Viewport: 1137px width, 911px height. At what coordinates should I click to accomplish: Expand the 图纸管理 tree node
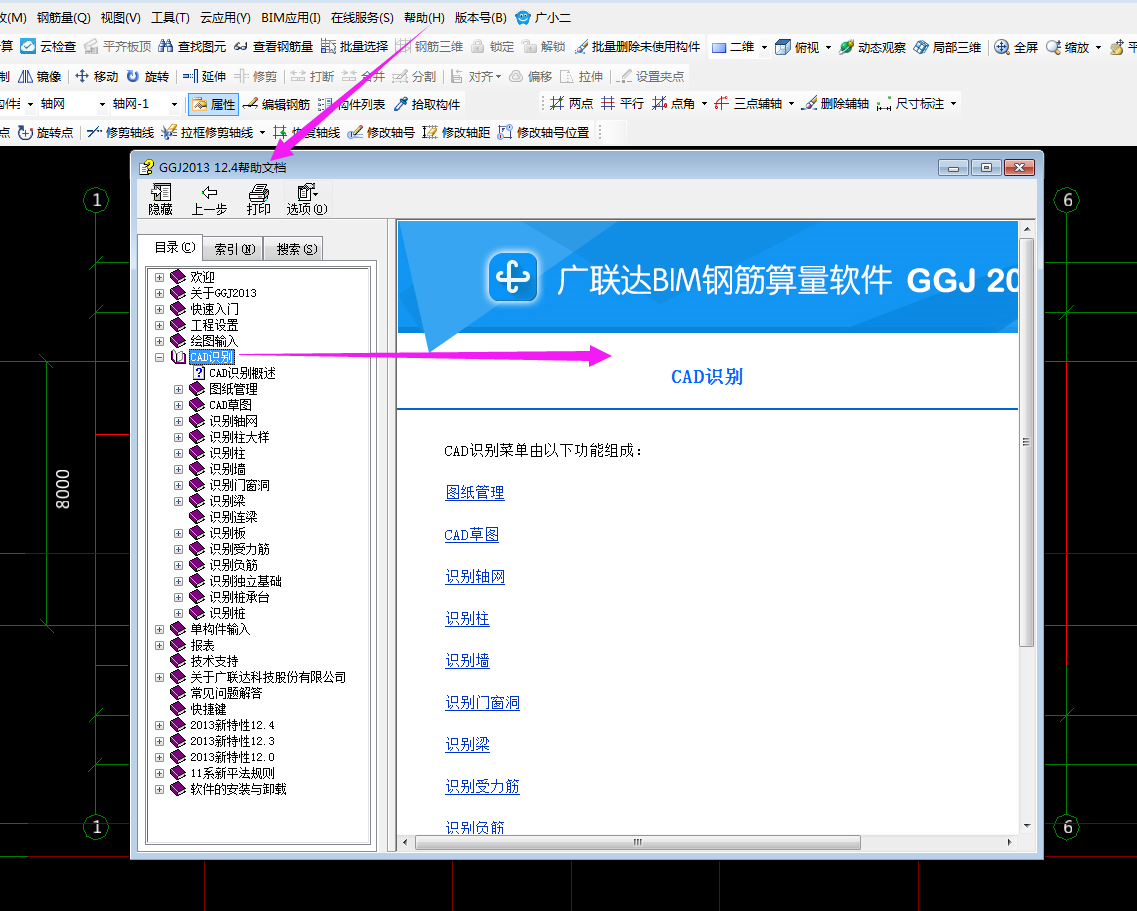(x=178, y=389)
